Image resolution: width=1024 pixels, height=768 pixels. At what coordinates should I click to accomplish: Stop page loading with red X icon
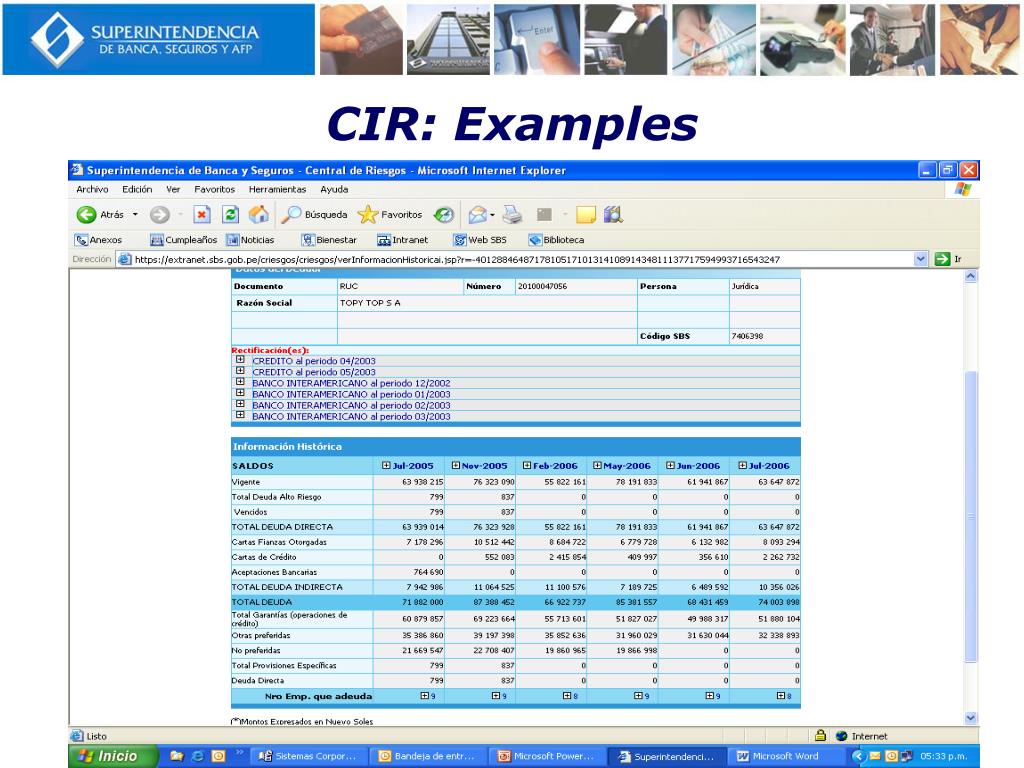tap(202, 214)
